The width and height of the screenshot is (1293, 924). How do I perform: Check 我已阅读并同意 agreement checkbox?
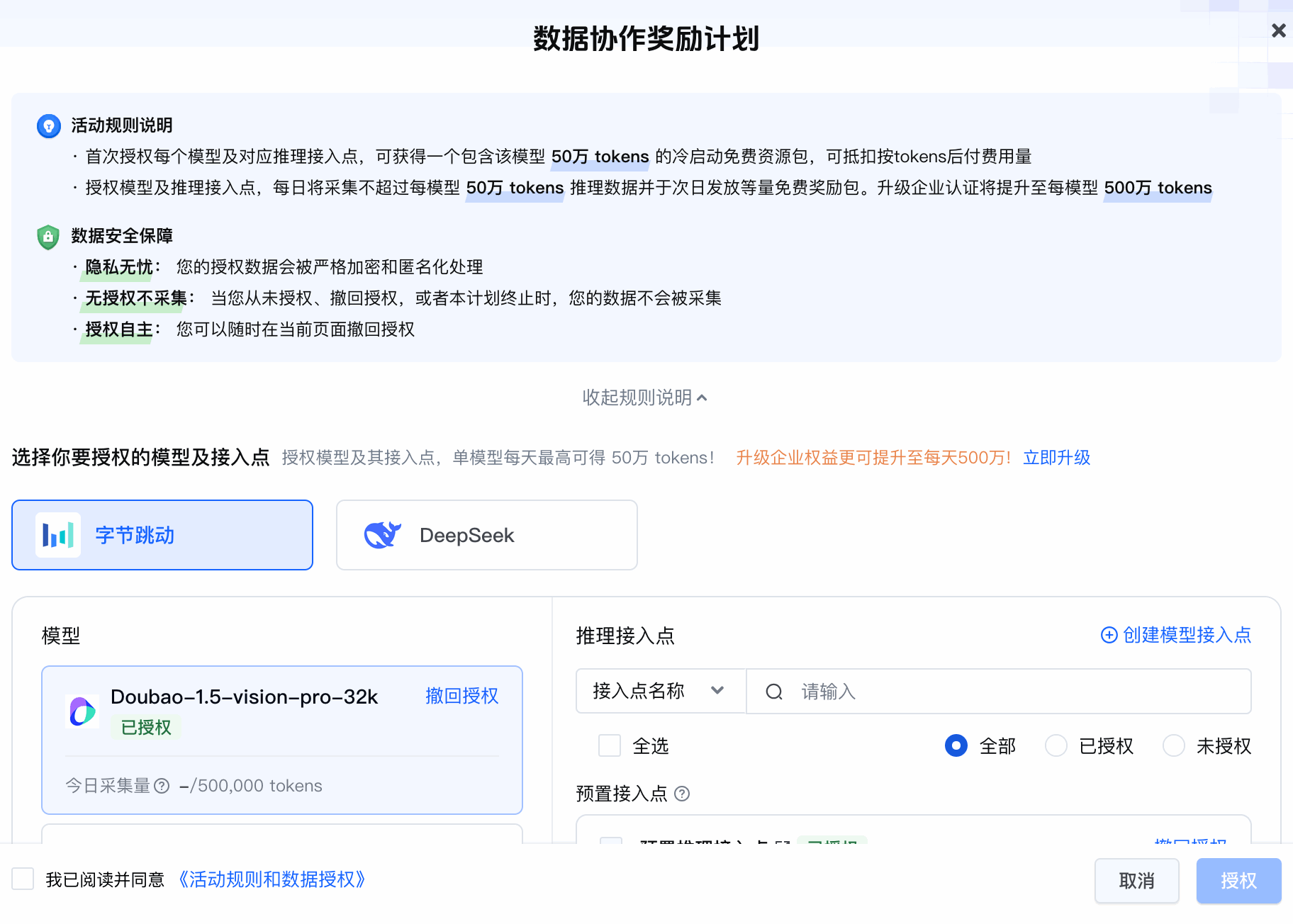coord(23,879)
